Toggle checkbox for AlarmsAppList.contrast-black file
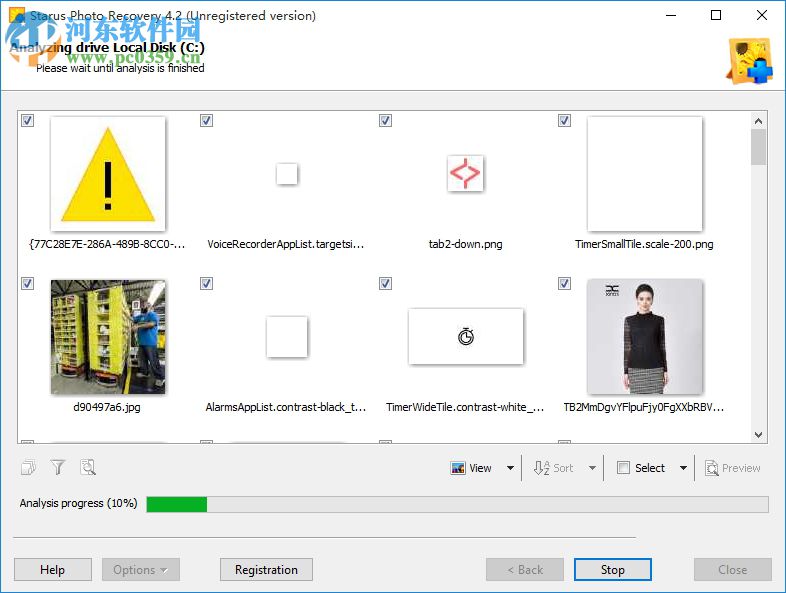786x593 pixels. coord(207,283)
